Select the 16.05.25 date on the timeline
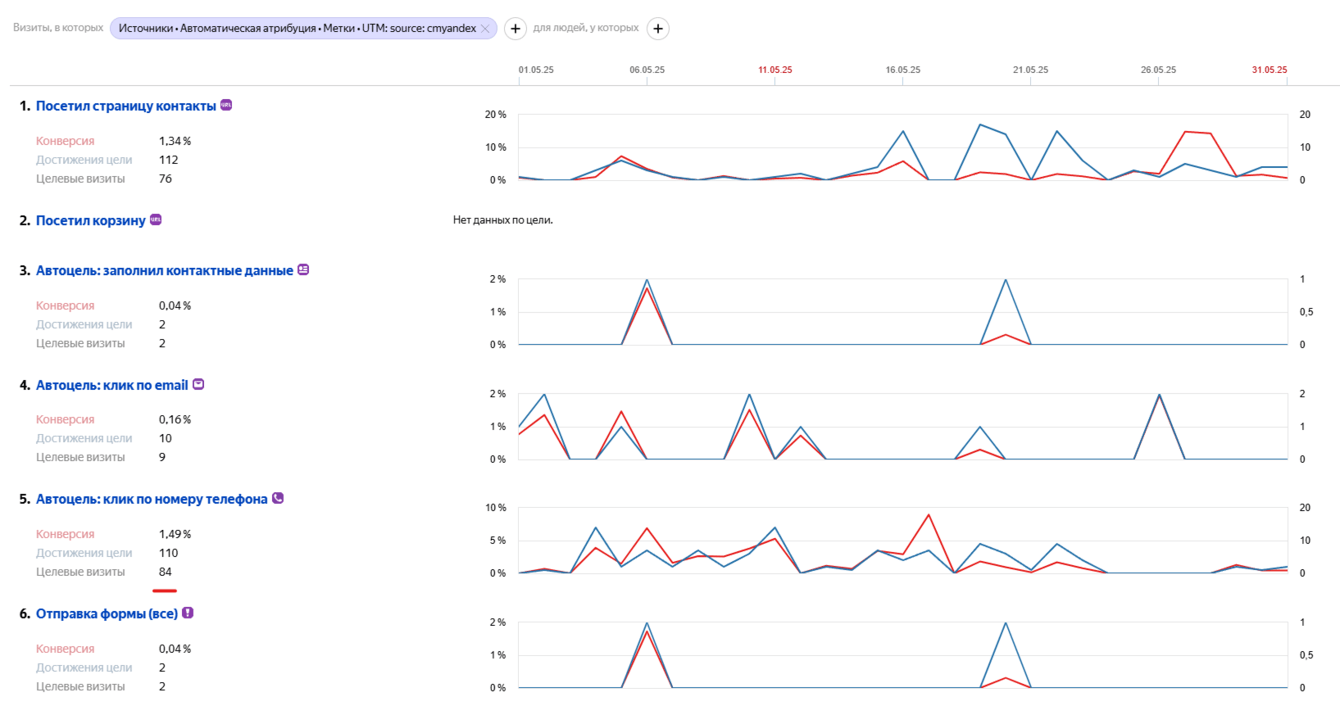Viewport: 1340px width, 706px height. click(x=903, y=70)
